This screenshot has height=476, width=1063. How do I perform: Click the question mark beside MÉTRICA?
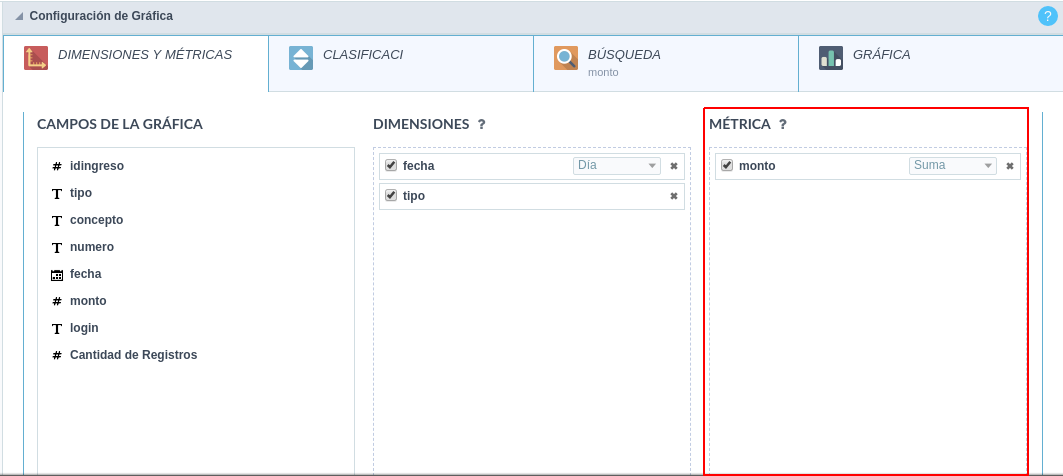tap(783, 125)
